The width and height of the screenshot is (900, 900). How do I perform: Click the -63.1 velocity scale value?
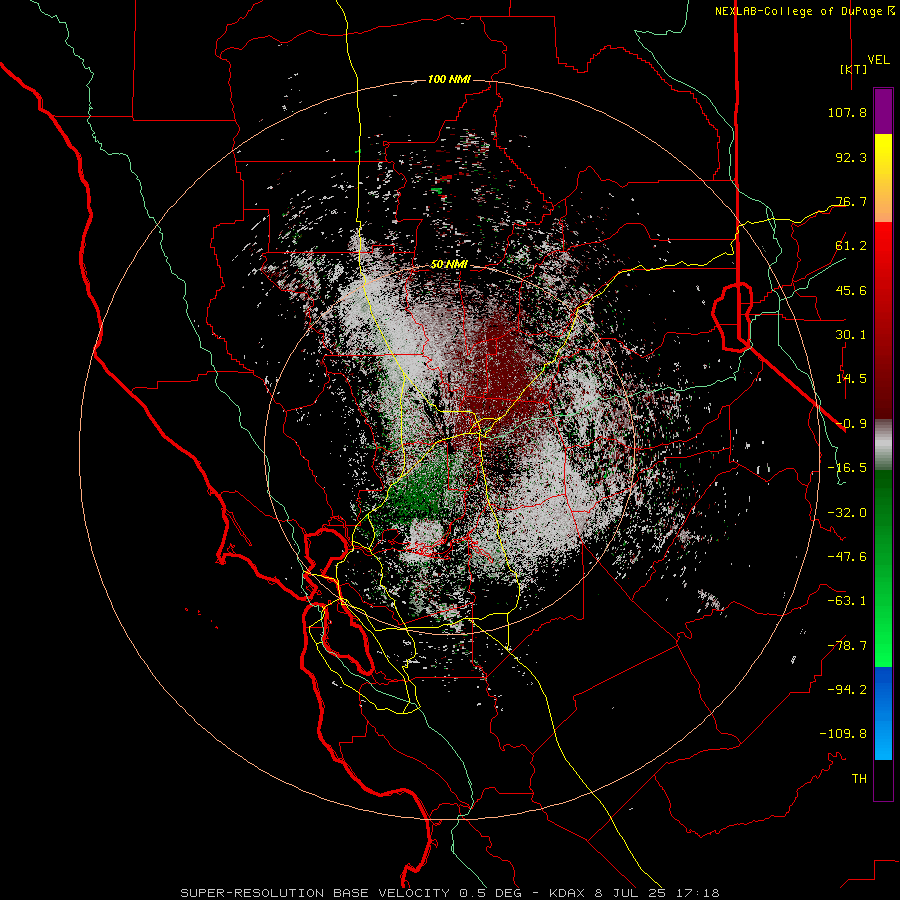click(x=847, y=601)
